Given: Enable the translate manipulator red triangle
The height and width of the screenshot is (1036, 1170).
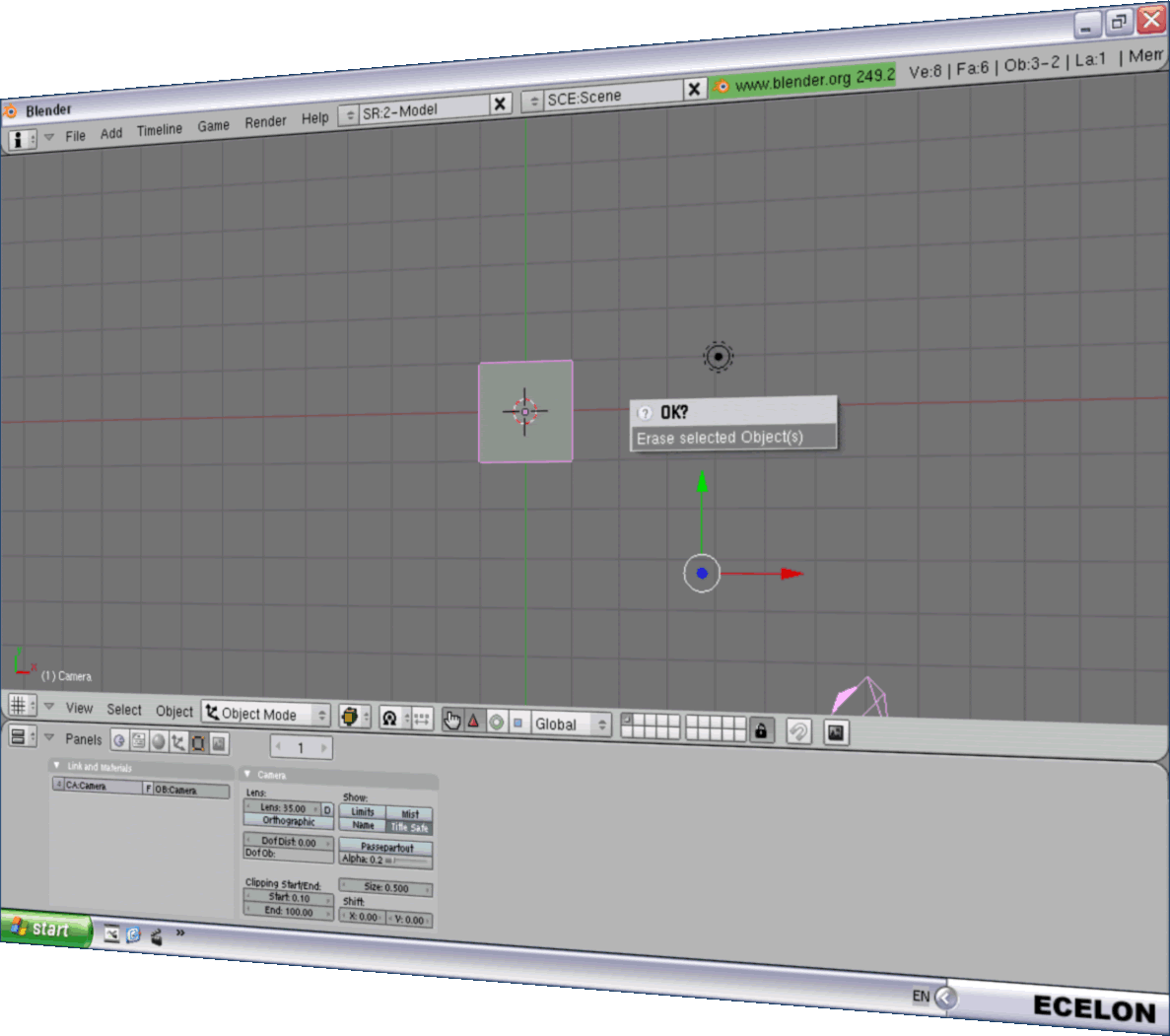Looking at the screenshot, I should tap(474, 721).
